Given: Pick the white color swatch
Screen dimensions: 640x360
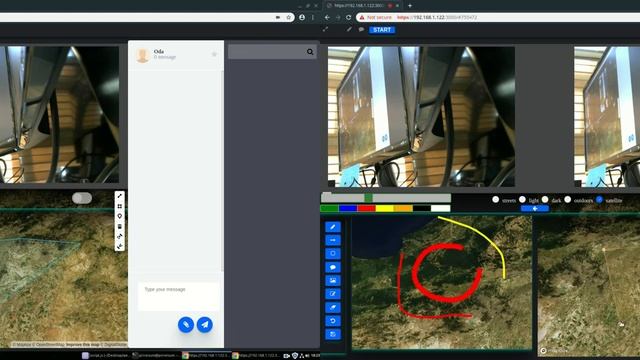Looking at the screenshot, I should tap(440, 209).
